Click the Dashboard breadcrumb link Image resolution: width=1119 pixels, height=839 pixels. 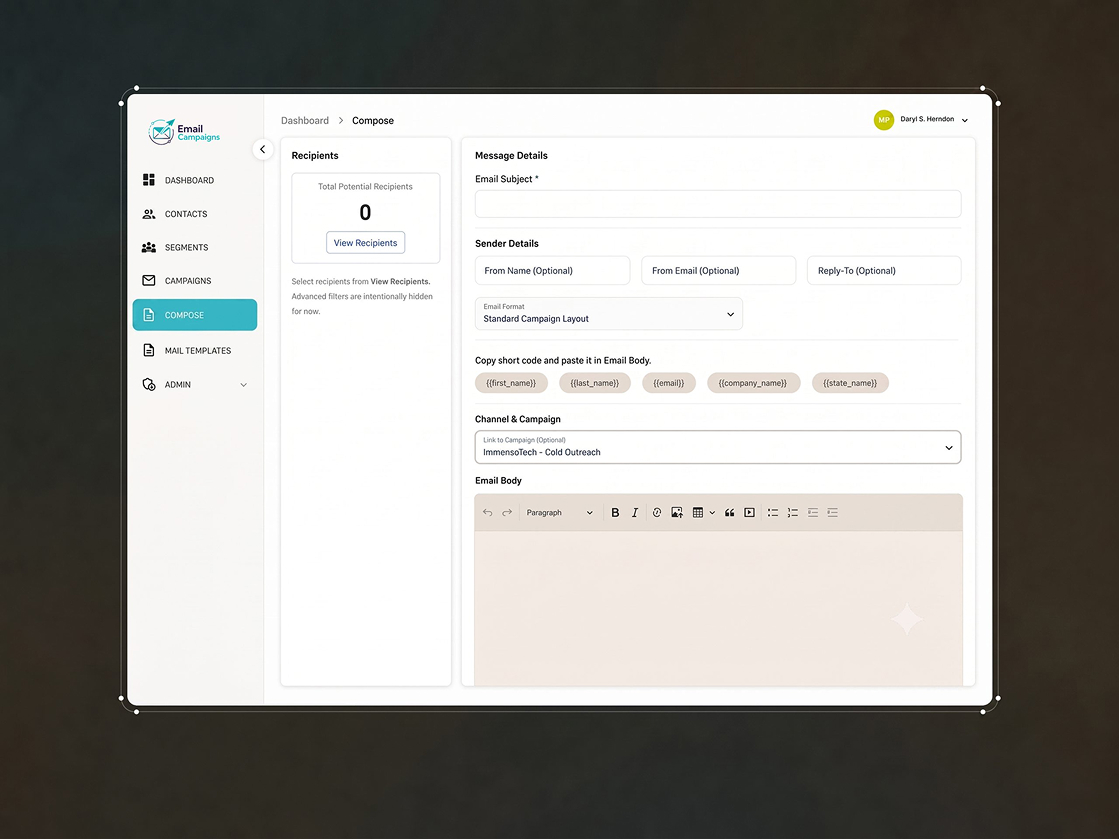(x=305, y=121)
